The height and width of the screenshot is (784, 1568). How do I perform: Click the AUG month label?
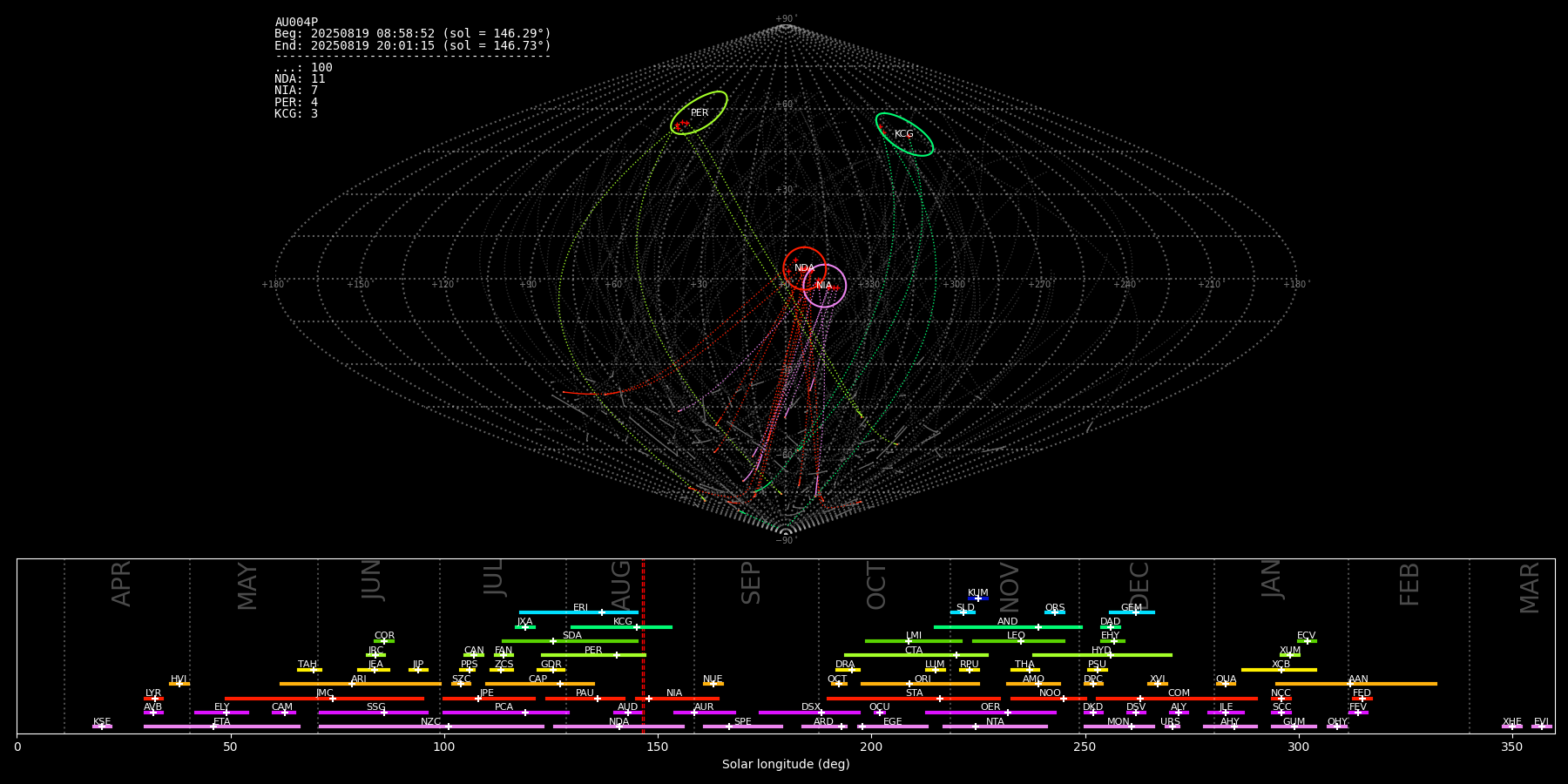tap(621, 585)
